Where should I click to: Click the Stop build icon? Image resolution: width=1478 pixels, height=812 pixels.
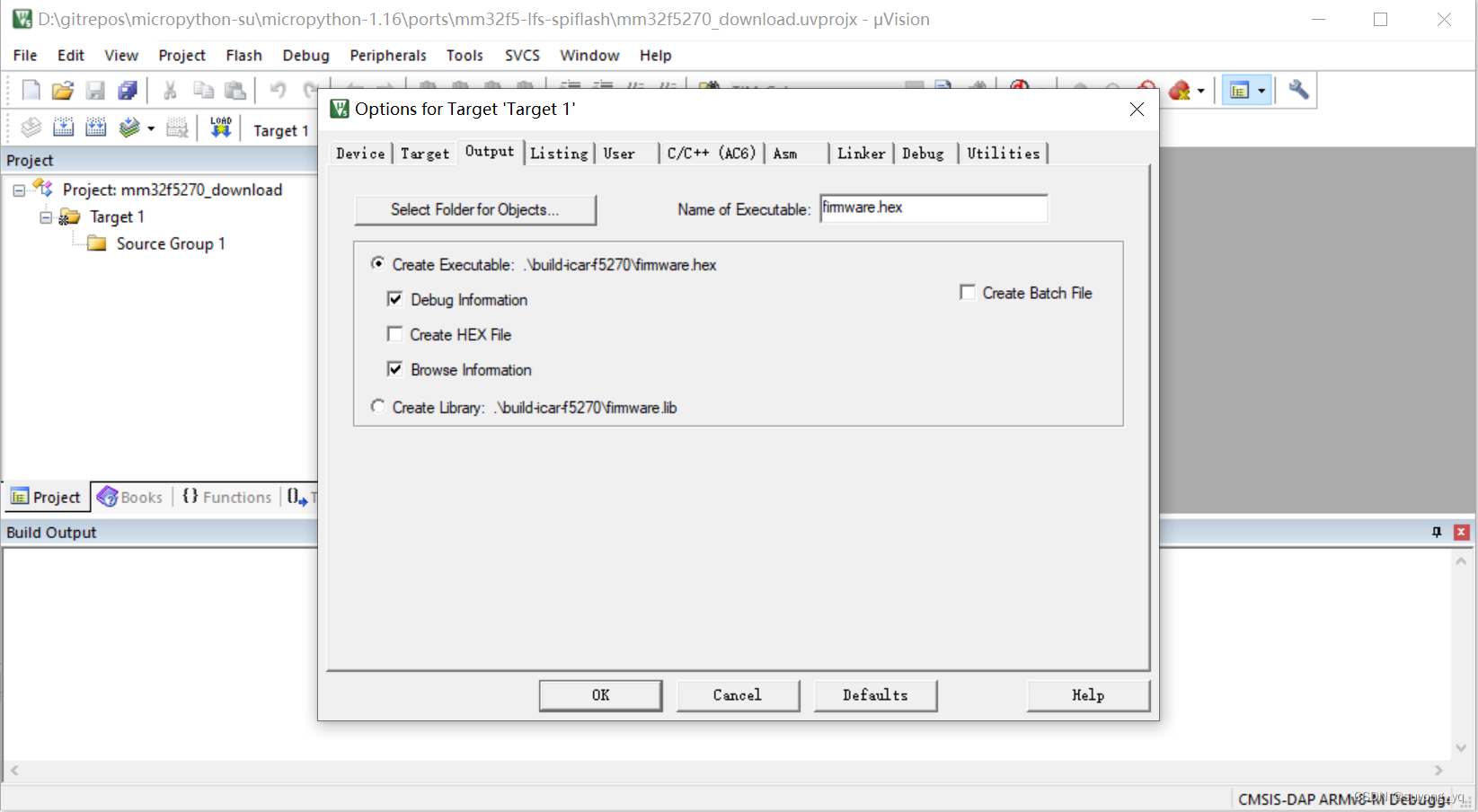pos(178,128)
